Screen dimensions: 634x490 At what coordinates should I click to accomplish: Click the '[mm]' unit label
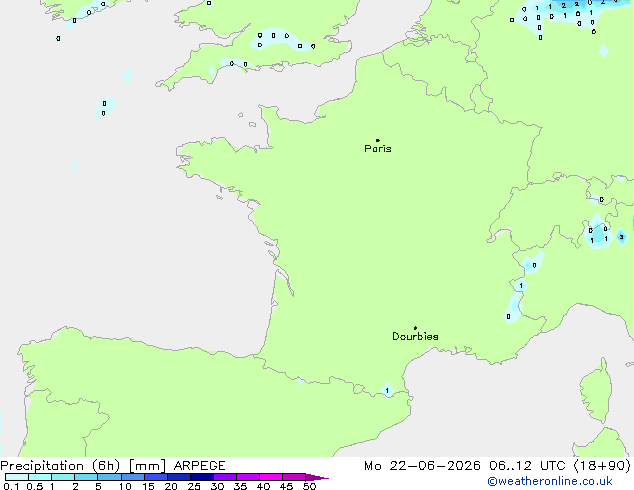(147, 466)
